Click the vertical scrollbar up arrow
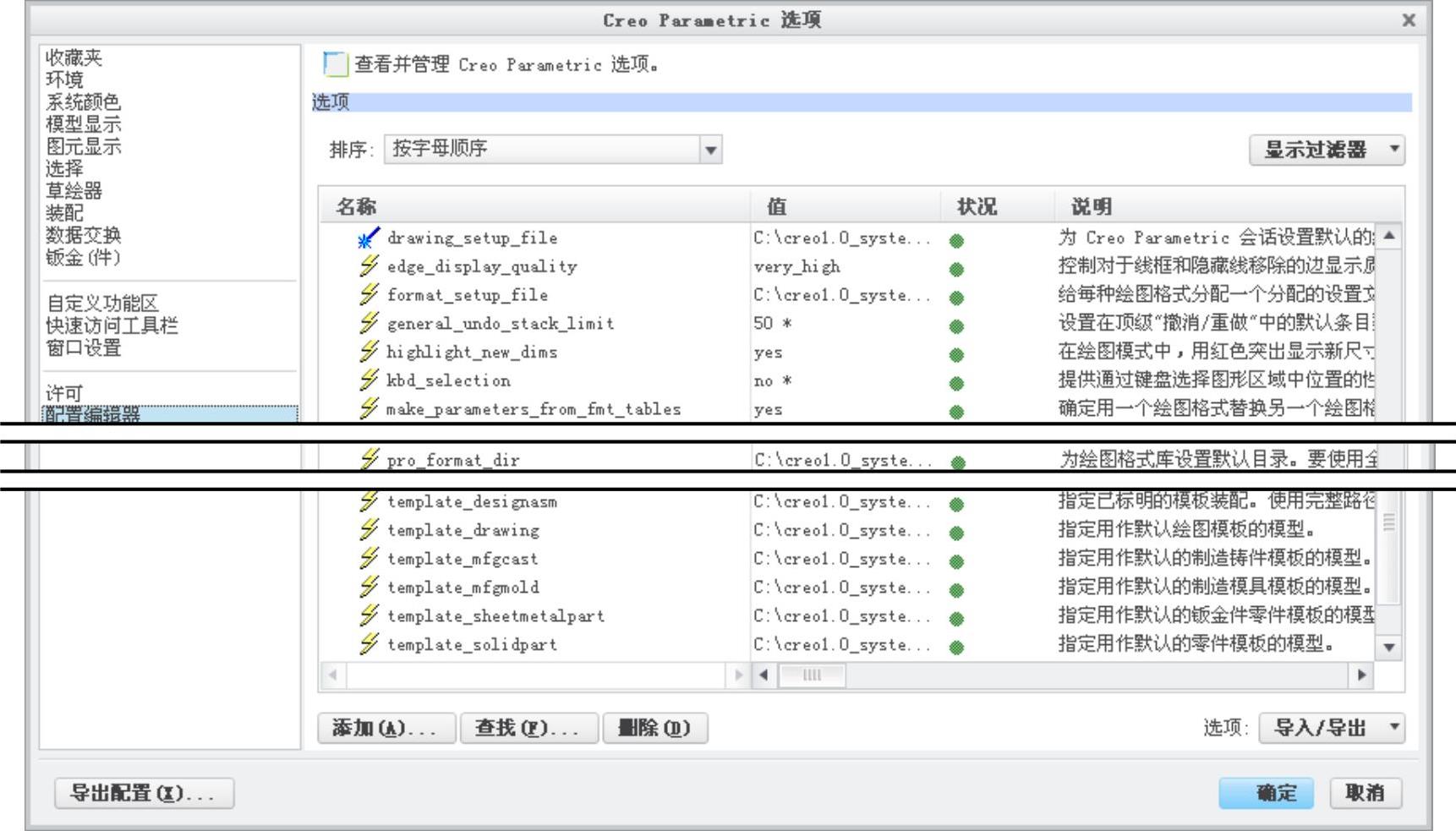1456x831 pixels. click(x=1389, y=235)
